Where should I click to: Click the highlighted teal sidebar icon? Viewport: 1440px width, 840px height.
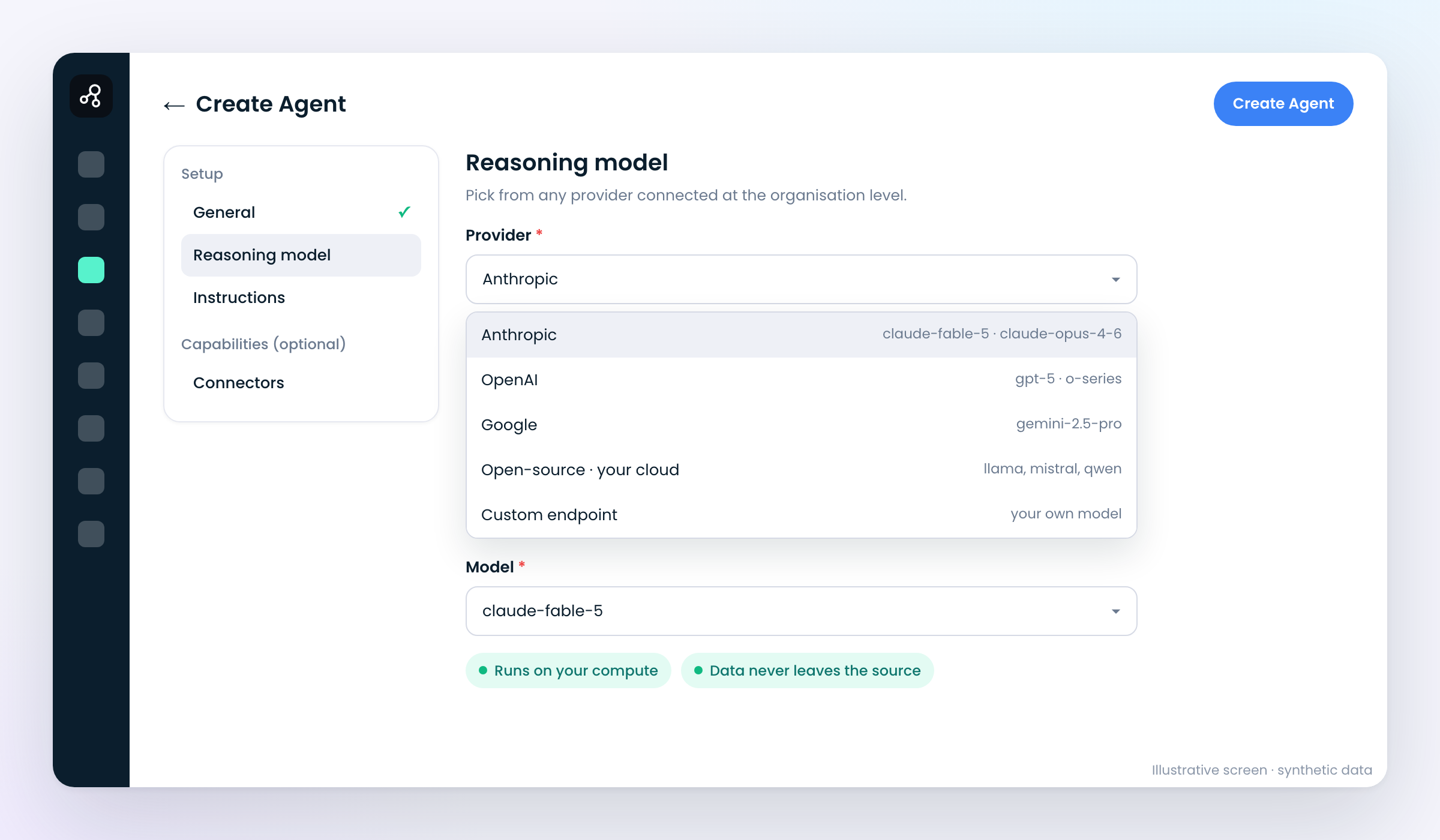pyautogui.click(x=91, y=270)
